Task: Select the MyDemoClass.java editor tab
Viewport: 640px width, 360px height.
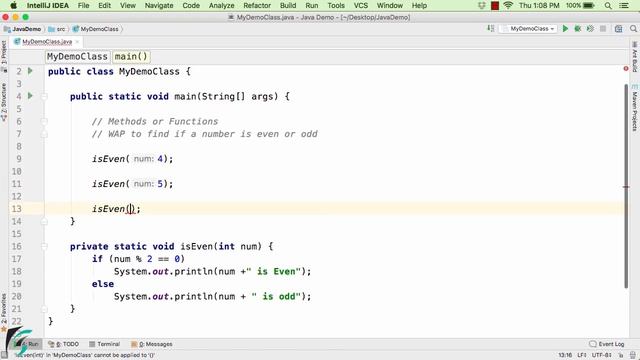Action: tap(47, 42)
